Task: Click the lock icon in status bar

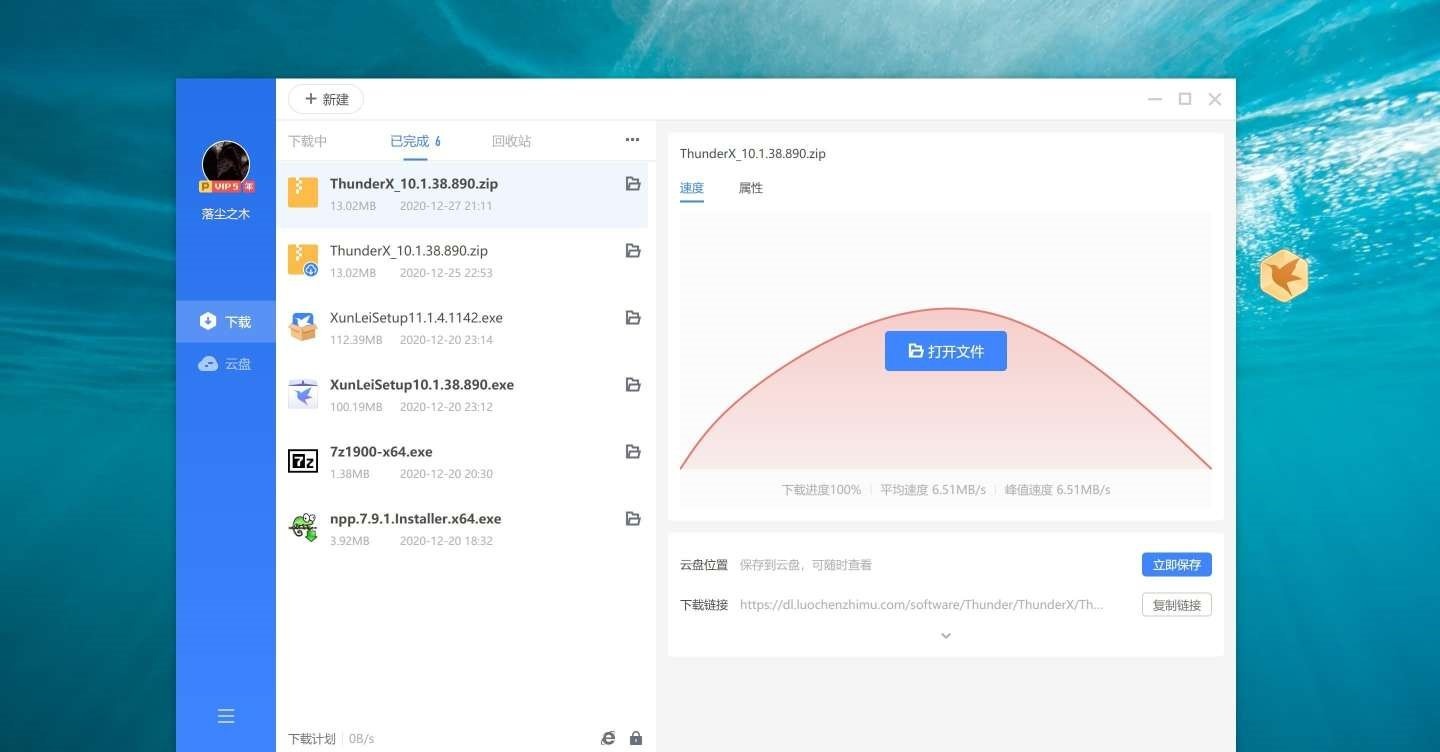Action: pos(636,738)
